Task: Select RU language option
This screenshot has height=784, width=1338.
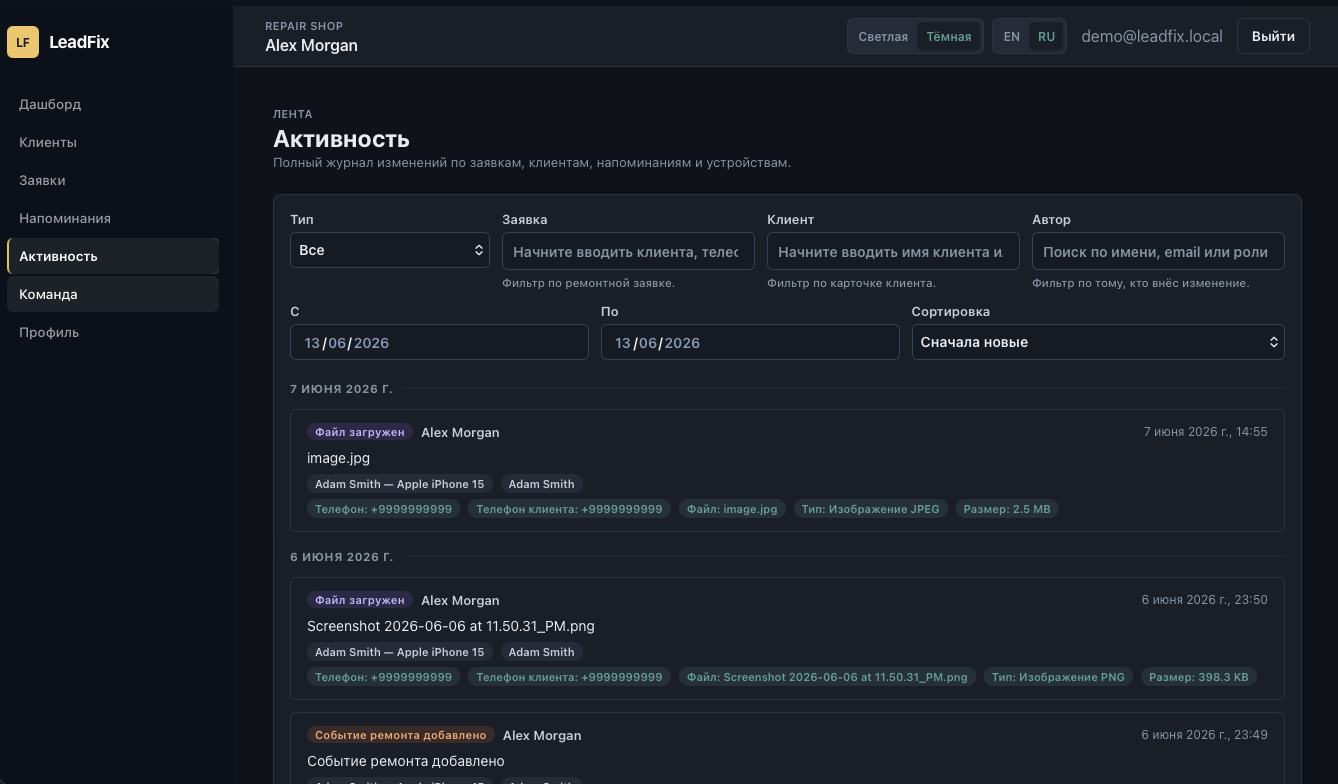Action: coord(1046,37)
